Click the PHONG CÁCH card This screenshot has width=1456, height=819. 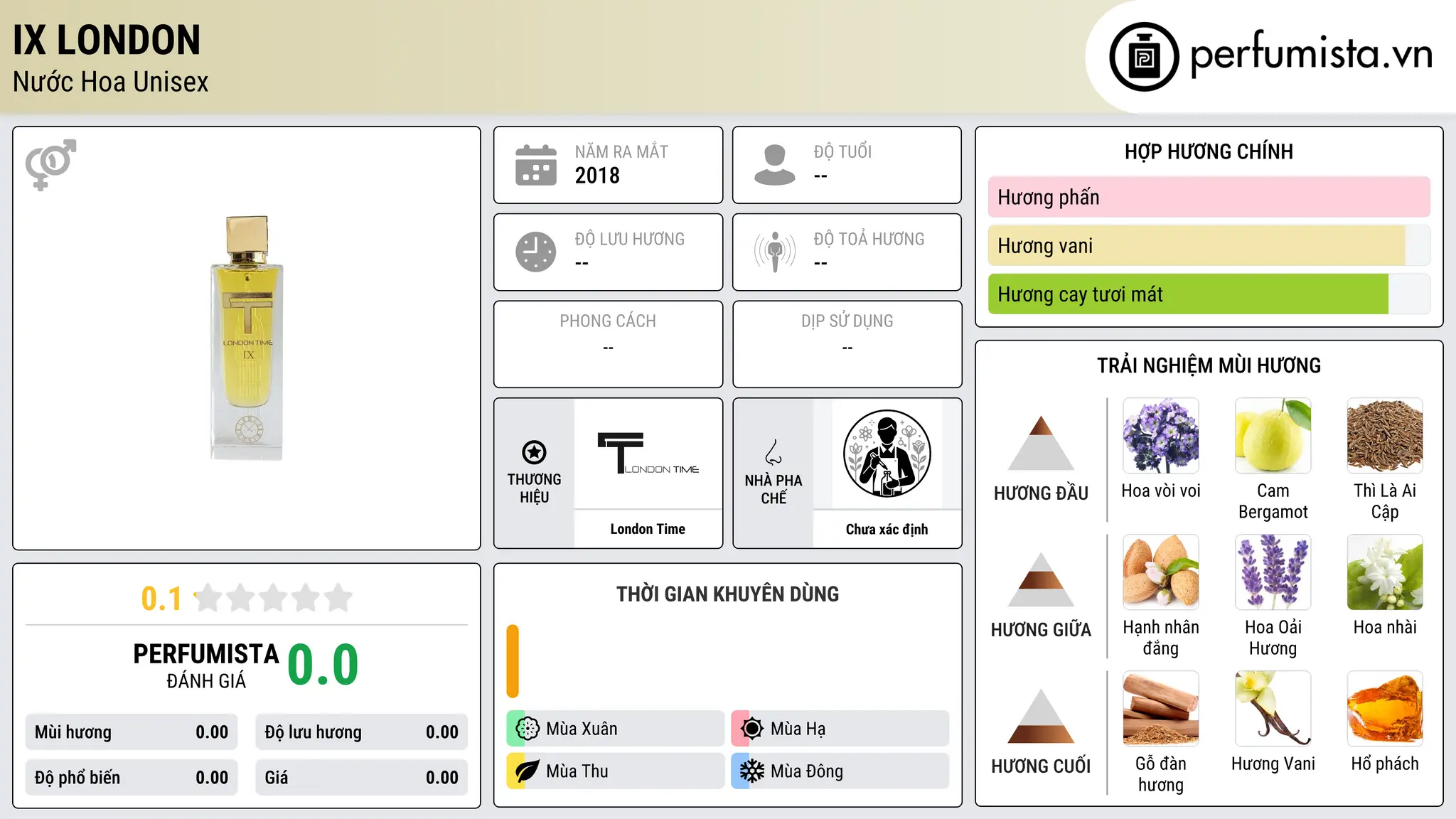tap(608, 344)
